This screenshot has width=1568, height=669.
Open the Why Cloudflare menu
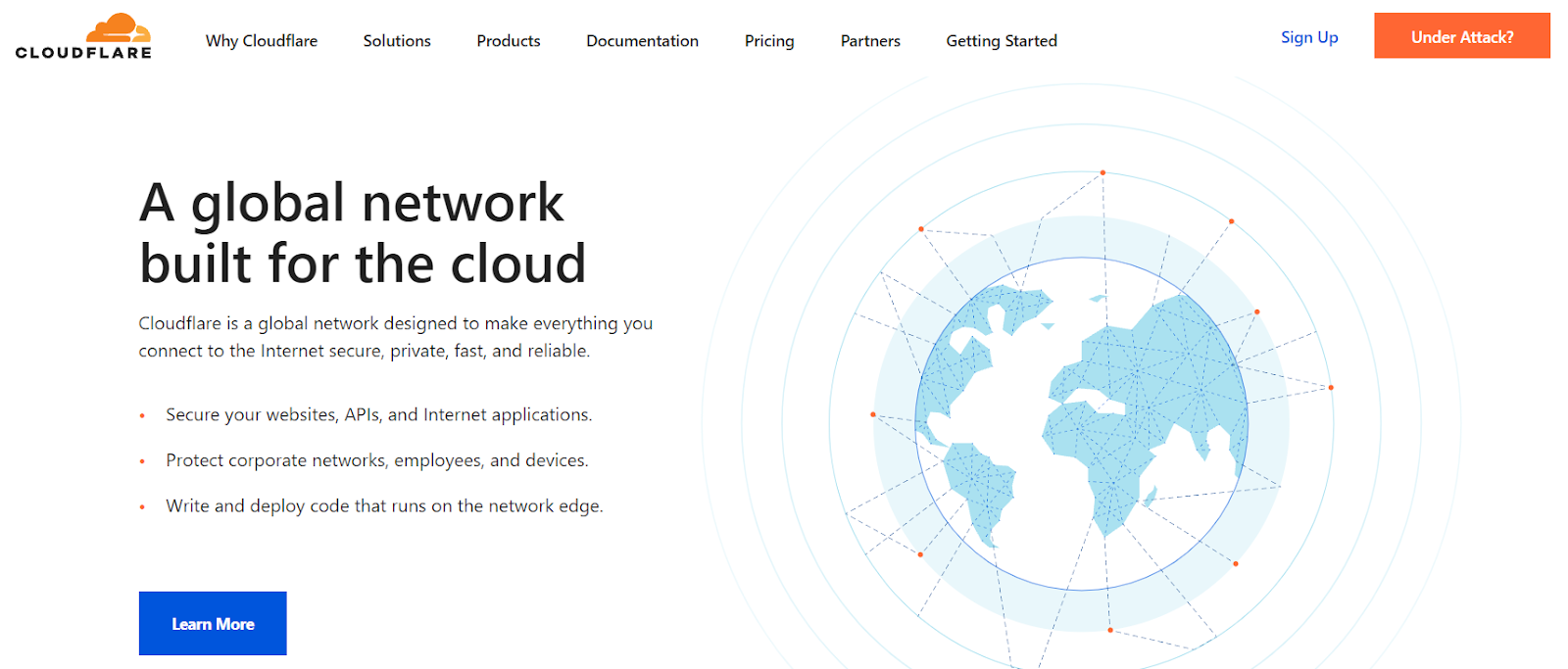tap(262, 41)
